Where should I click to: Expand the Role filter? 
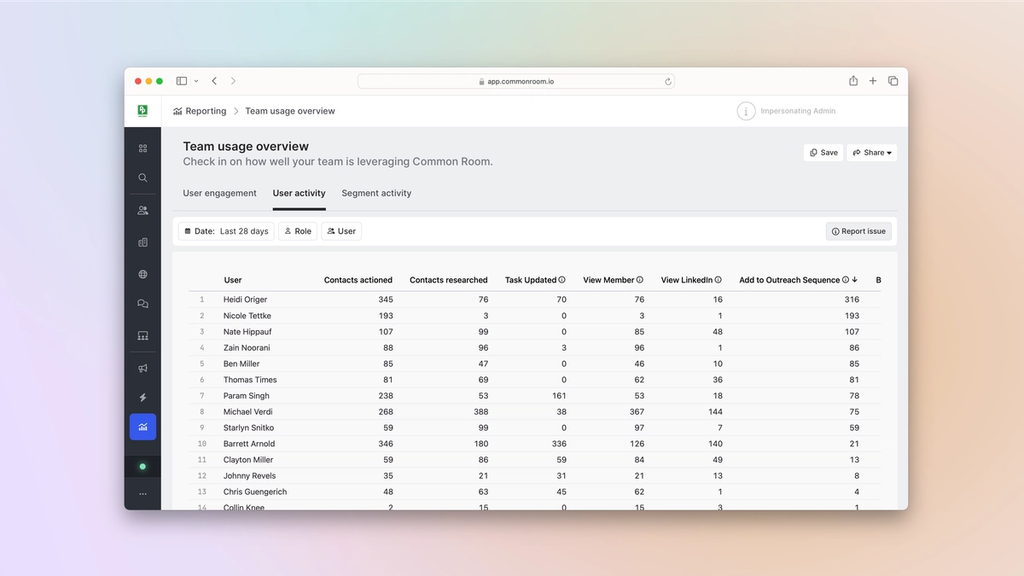pos(297,231)
